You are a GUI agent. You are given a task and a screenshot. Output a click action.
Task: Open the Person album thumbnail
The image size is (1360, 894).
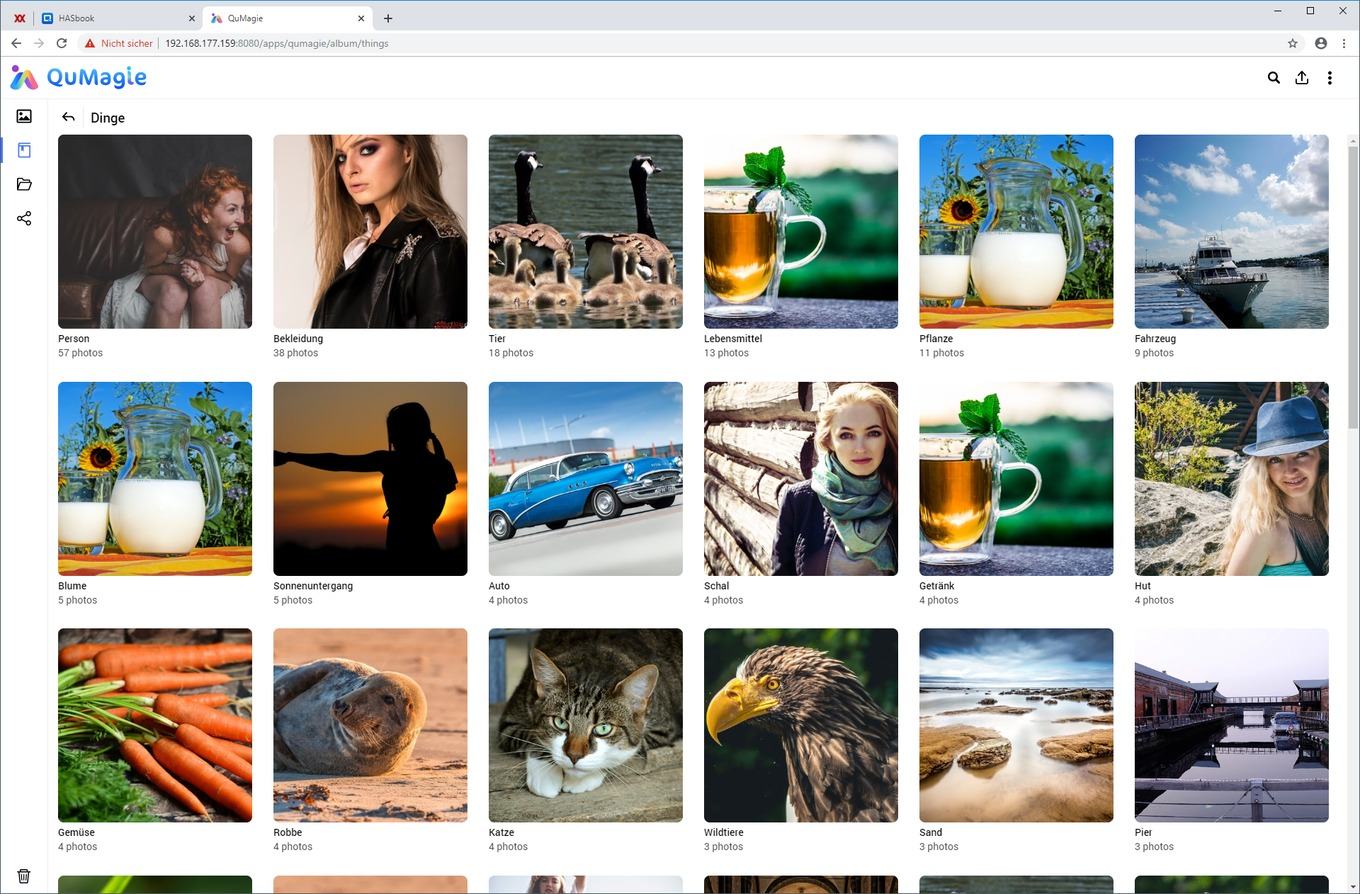pos(155,231)
